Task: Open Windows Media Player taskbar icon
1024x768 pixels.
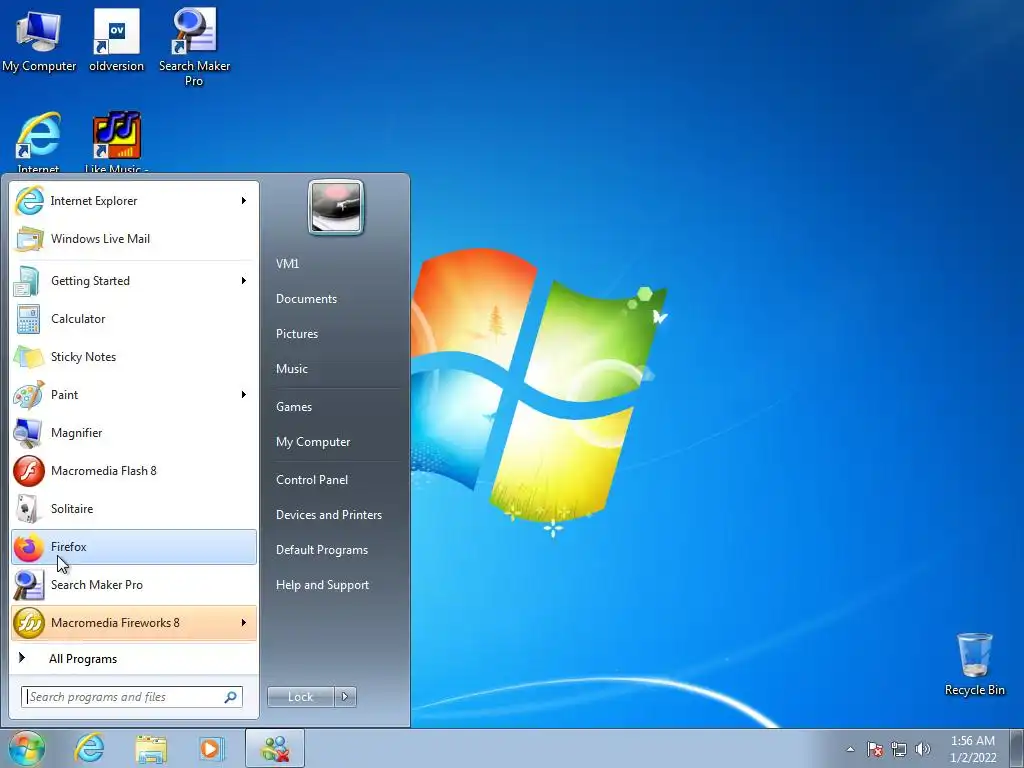Action: point(212,748)
